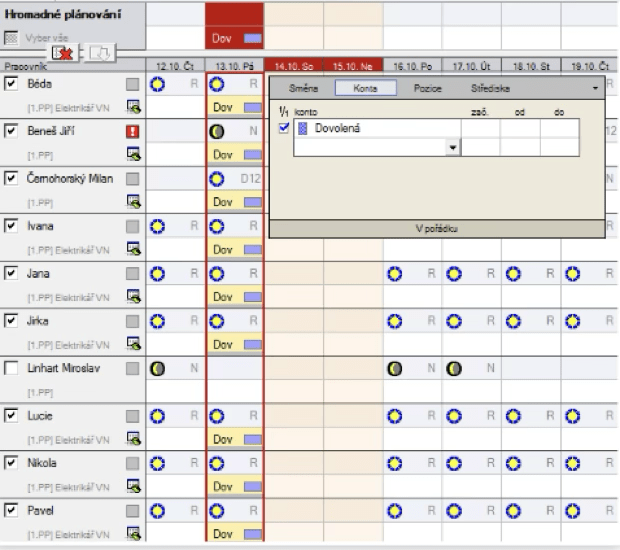Open Jana's plan detail icon
Image resolution: width=620 pixels, height=550 pixels.
pos(134,297)
